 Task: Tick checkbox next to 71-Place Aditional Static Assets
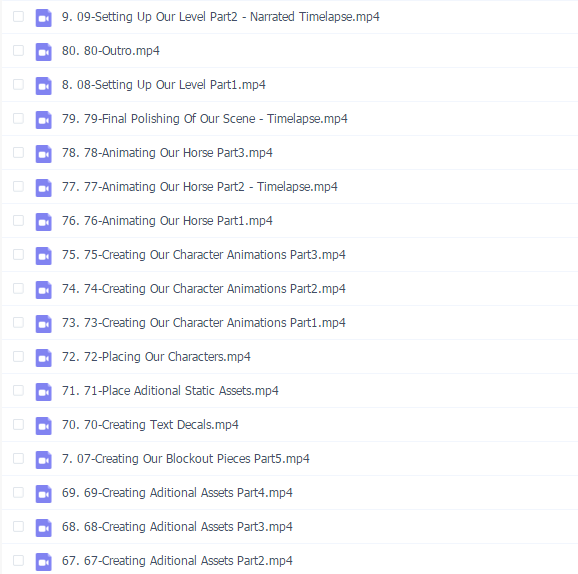pos(18,390)
